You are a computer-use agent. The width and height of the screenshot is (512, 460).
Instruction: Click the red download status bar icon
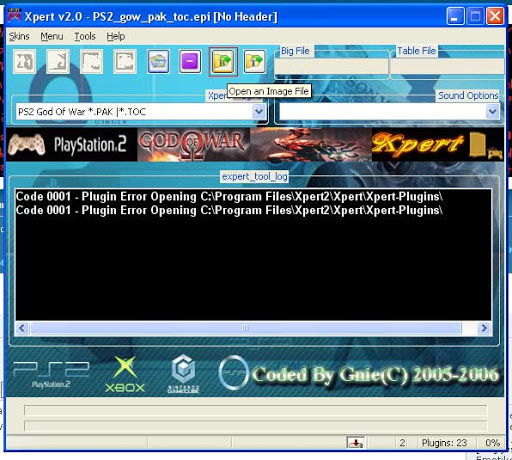(355, 443)
